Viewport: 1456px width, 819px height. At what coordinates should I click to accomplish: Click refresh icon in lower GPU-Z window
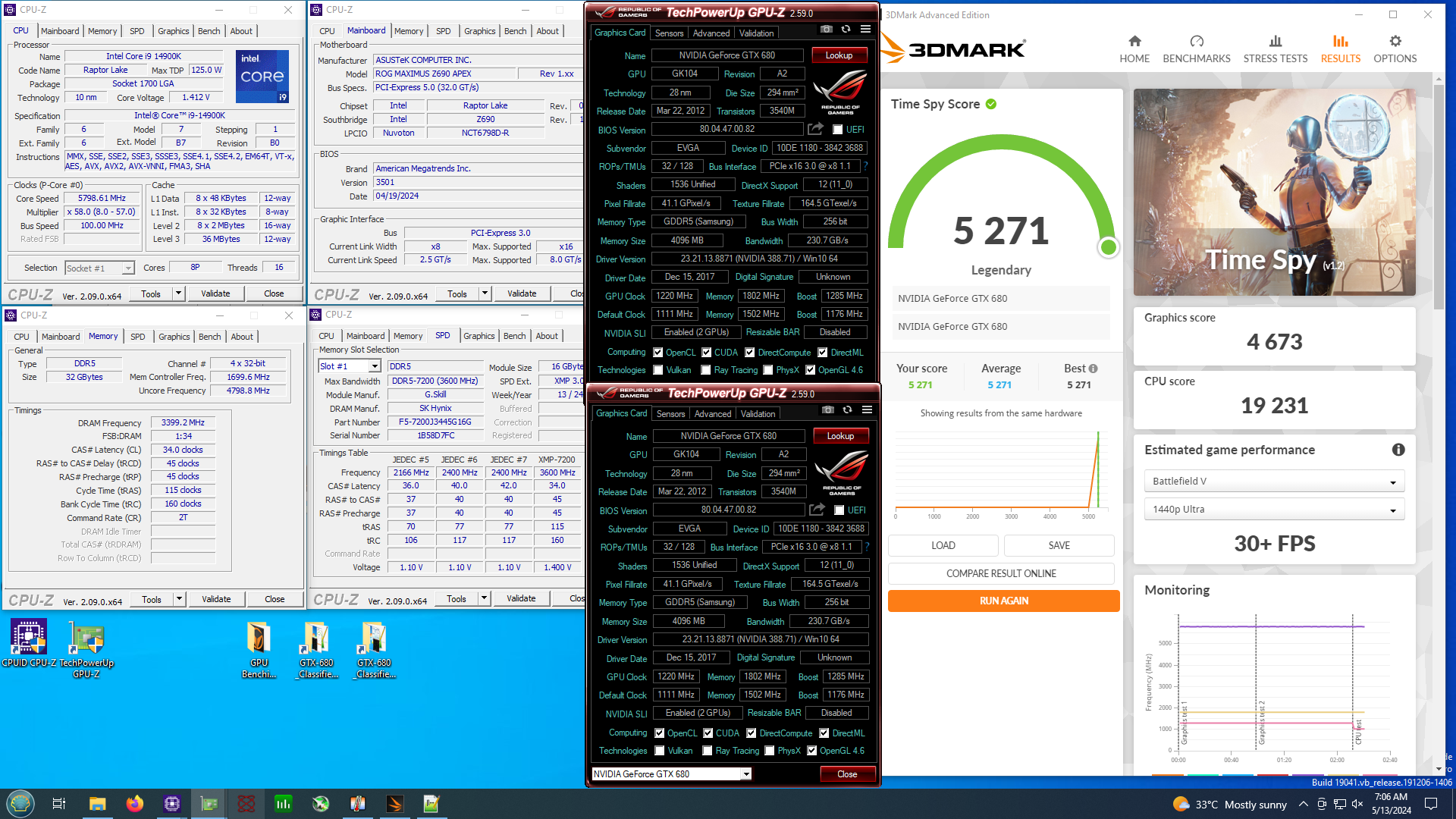click(x=847, y=410)
